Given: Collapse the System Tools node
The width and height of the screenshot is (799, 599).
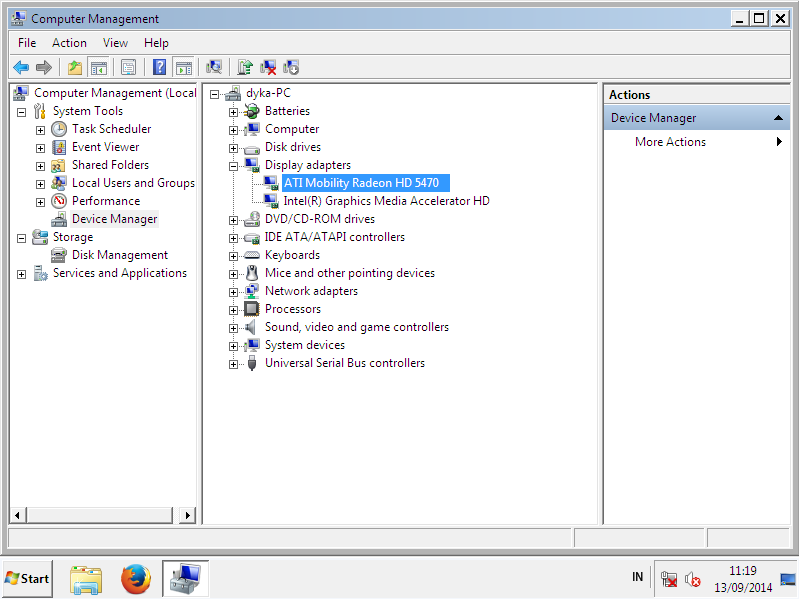Looking at the screenshot, I should (21, 112).
